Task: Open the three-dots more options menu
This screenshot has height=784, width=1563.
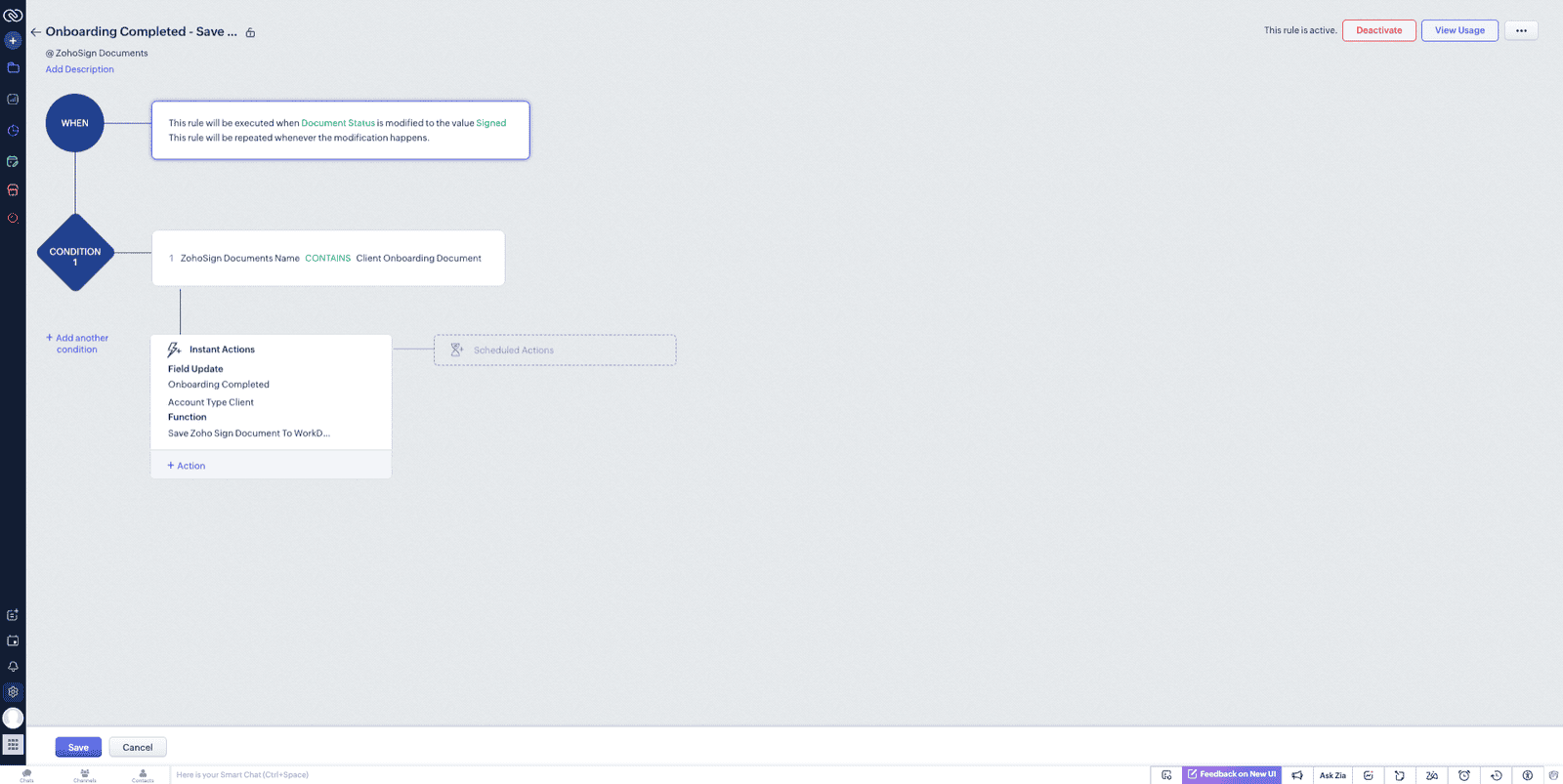Action: coord(1521,30)
